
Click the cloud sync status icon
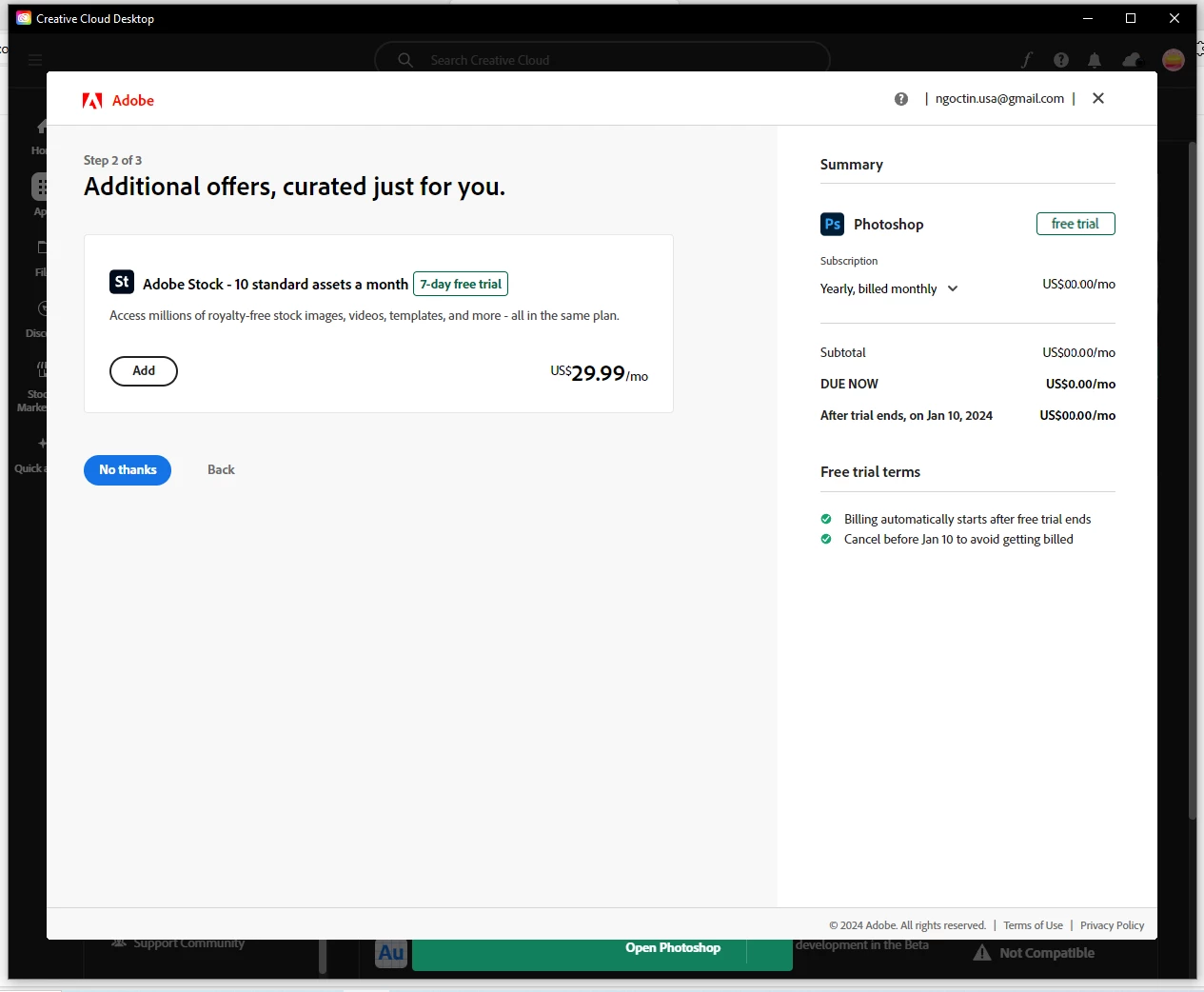point(1131,60)
